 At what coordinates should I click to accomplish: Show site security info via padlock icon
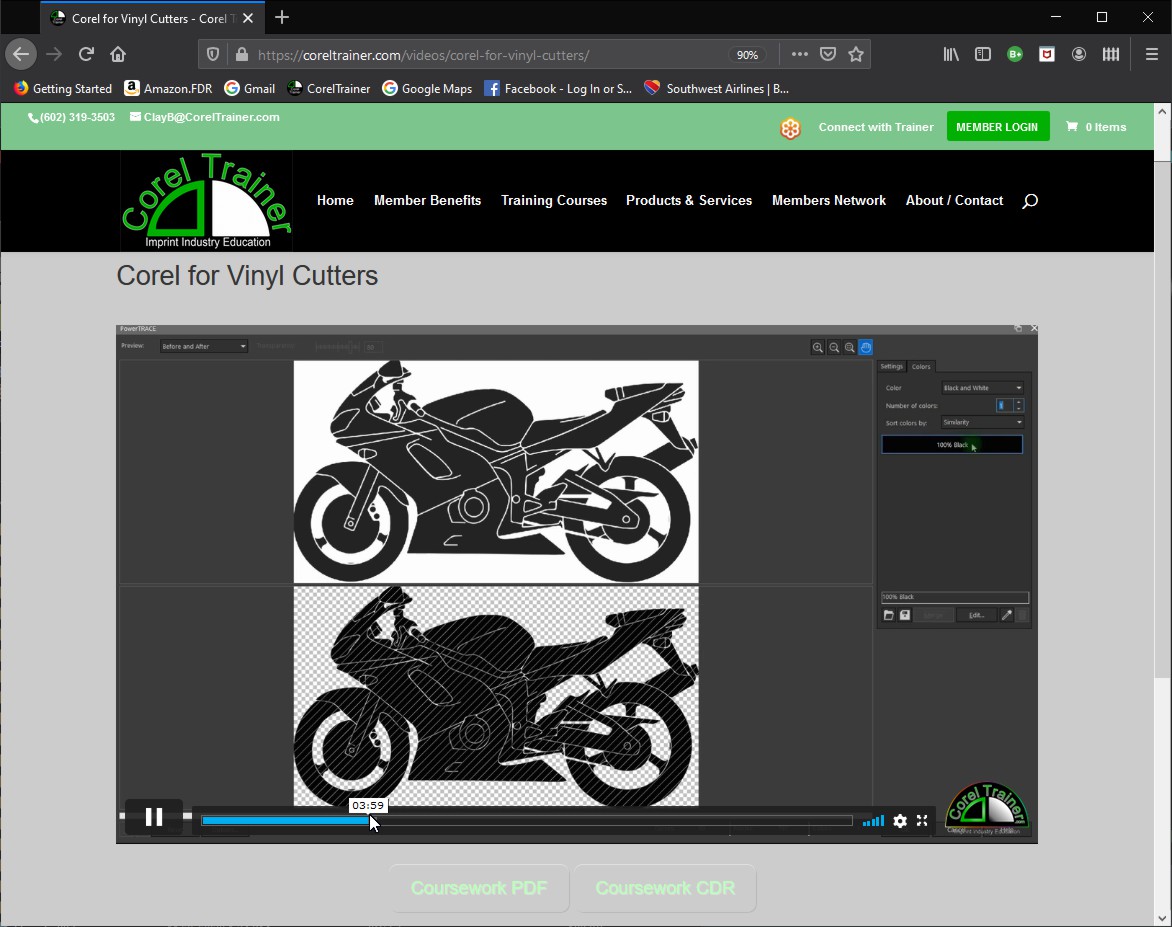(241, 55)
